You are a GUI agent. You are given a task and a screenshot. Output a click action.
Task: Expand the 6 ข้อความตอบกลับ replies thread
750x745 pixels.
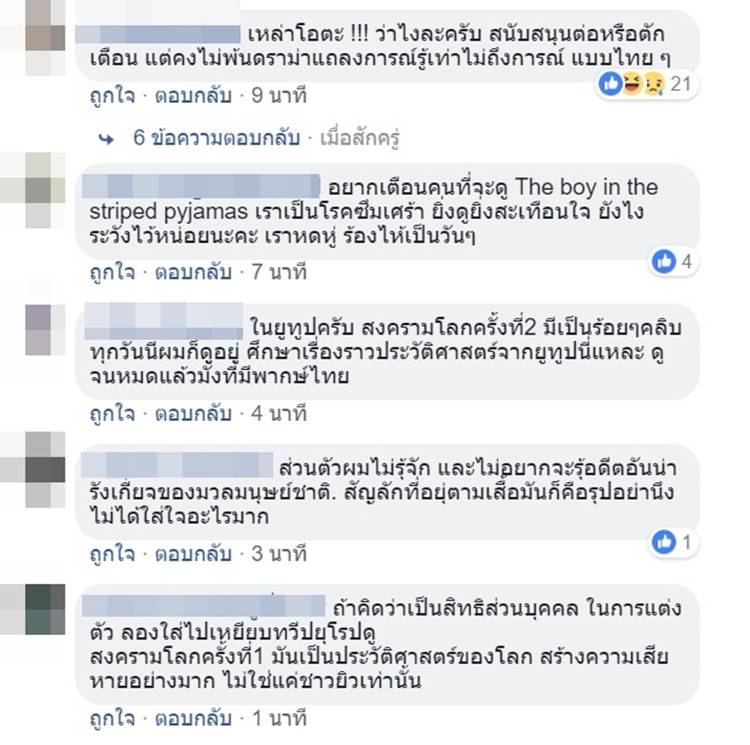(x=217, y=138)
